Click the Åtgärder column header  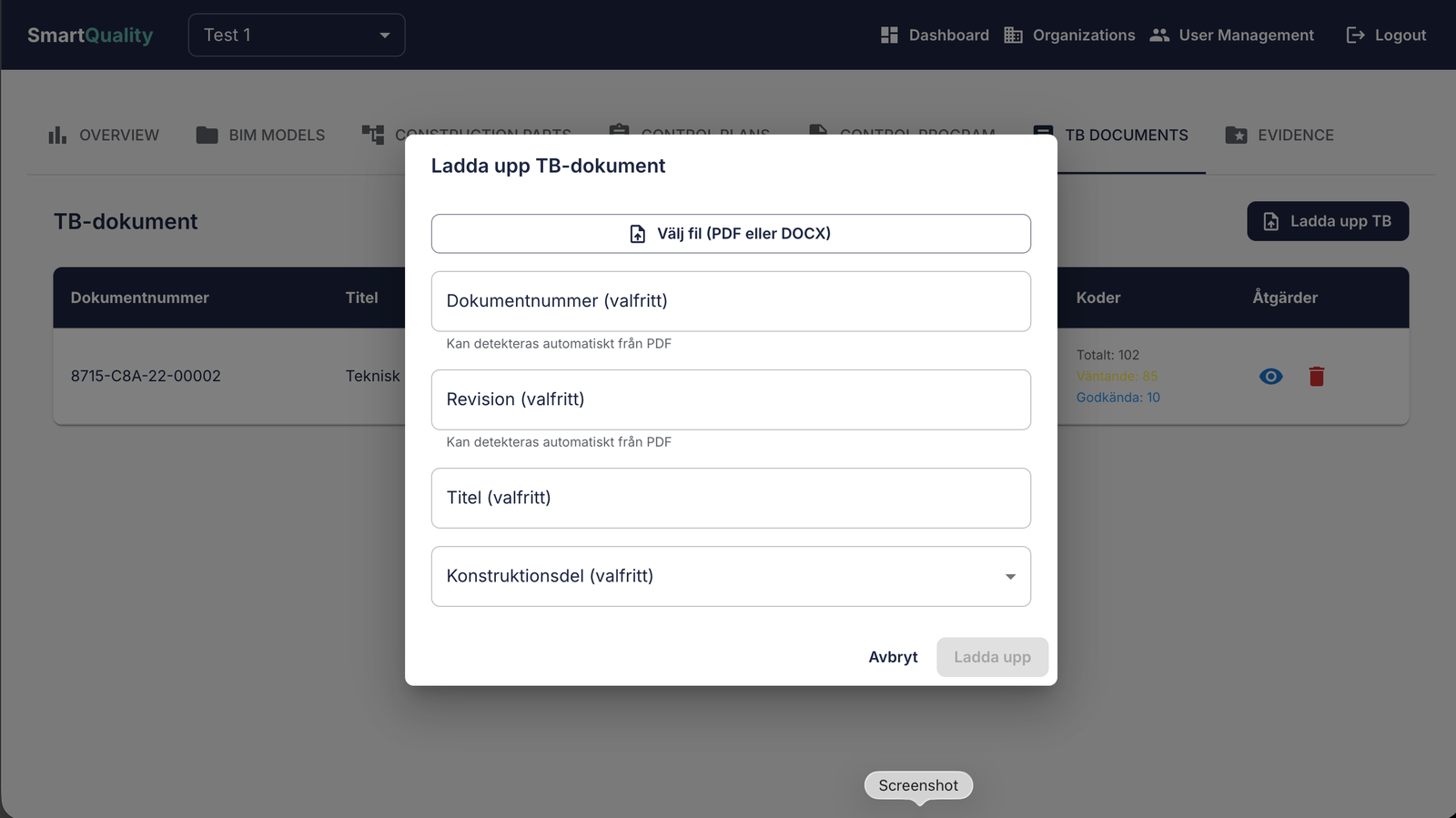(1285, 298)
